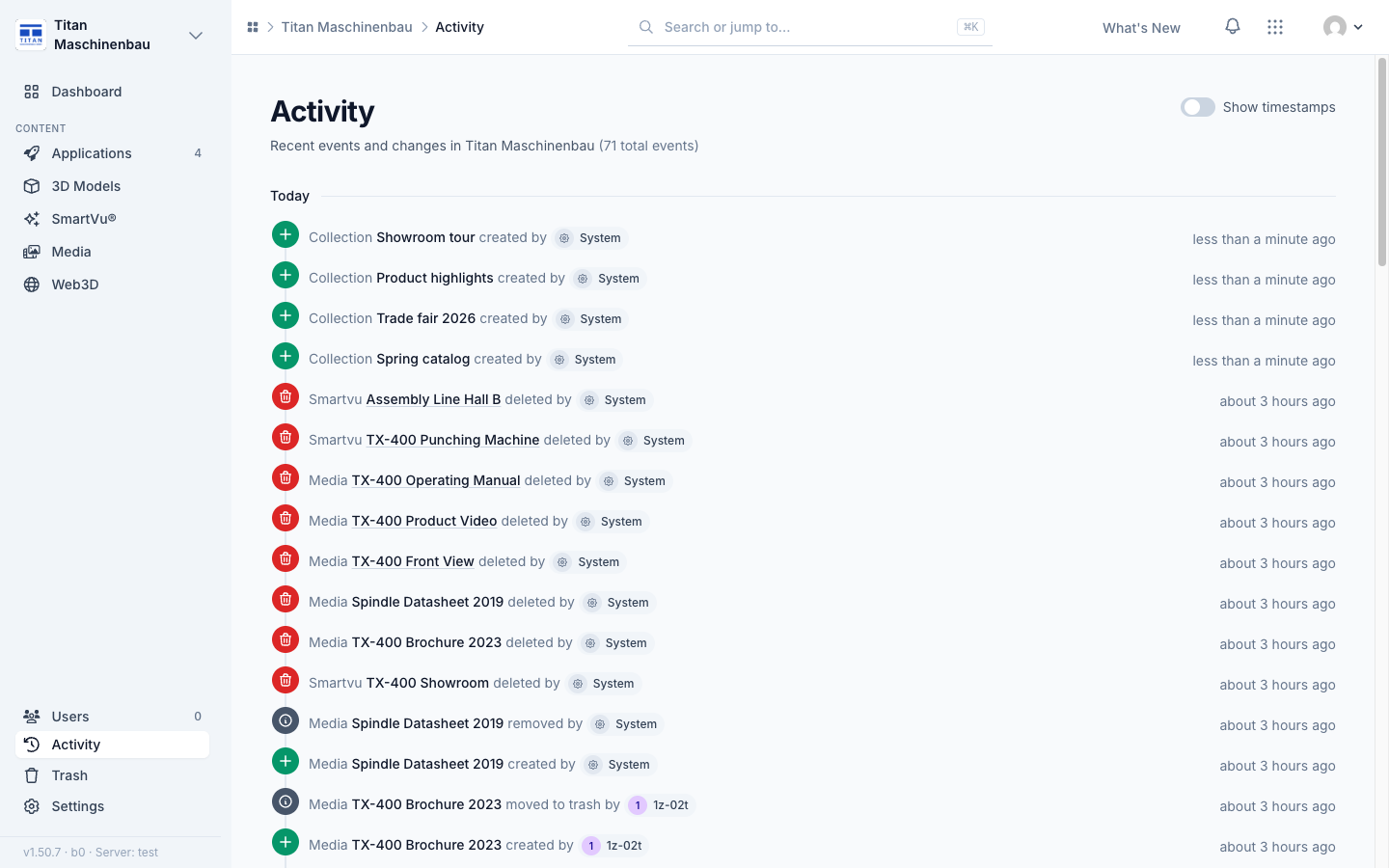Open the user avatar account dropdown

click(x=1344, y=27)
